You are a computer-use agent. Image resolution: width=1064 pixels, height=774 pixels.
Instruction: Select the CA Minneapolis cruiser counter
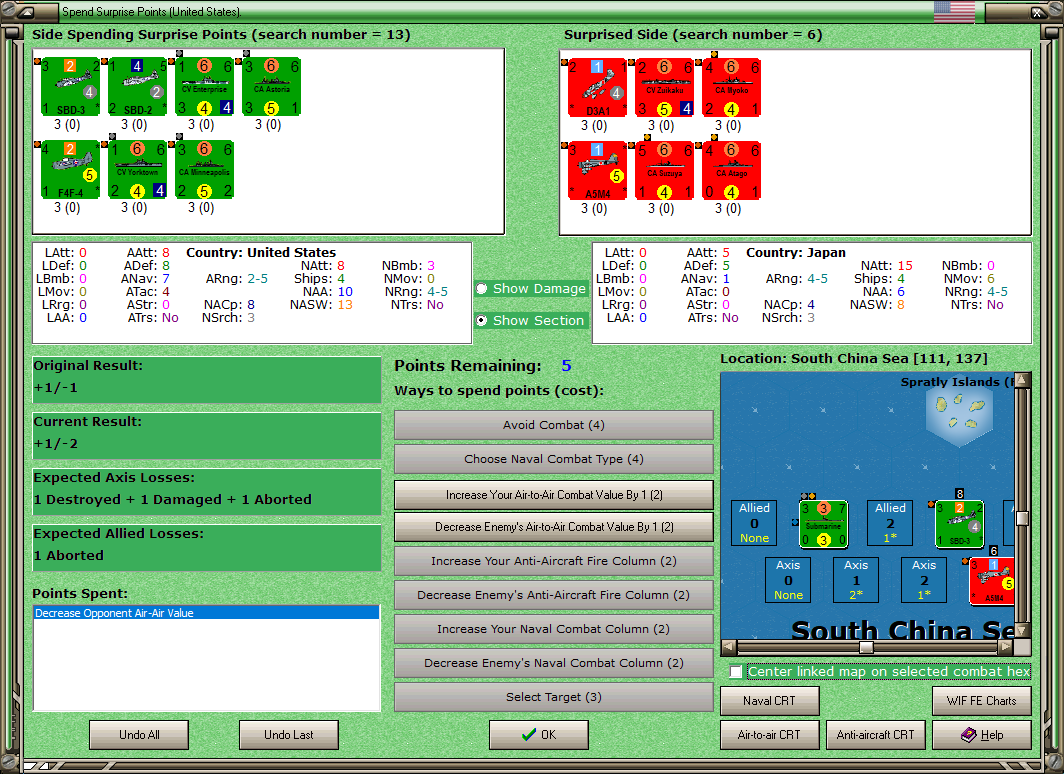(x=204, y=170)
